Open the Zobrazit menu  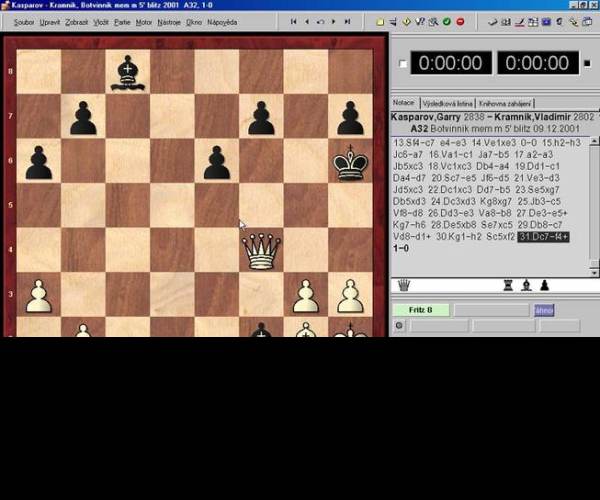pyautogui.click(x=76, y=22)
